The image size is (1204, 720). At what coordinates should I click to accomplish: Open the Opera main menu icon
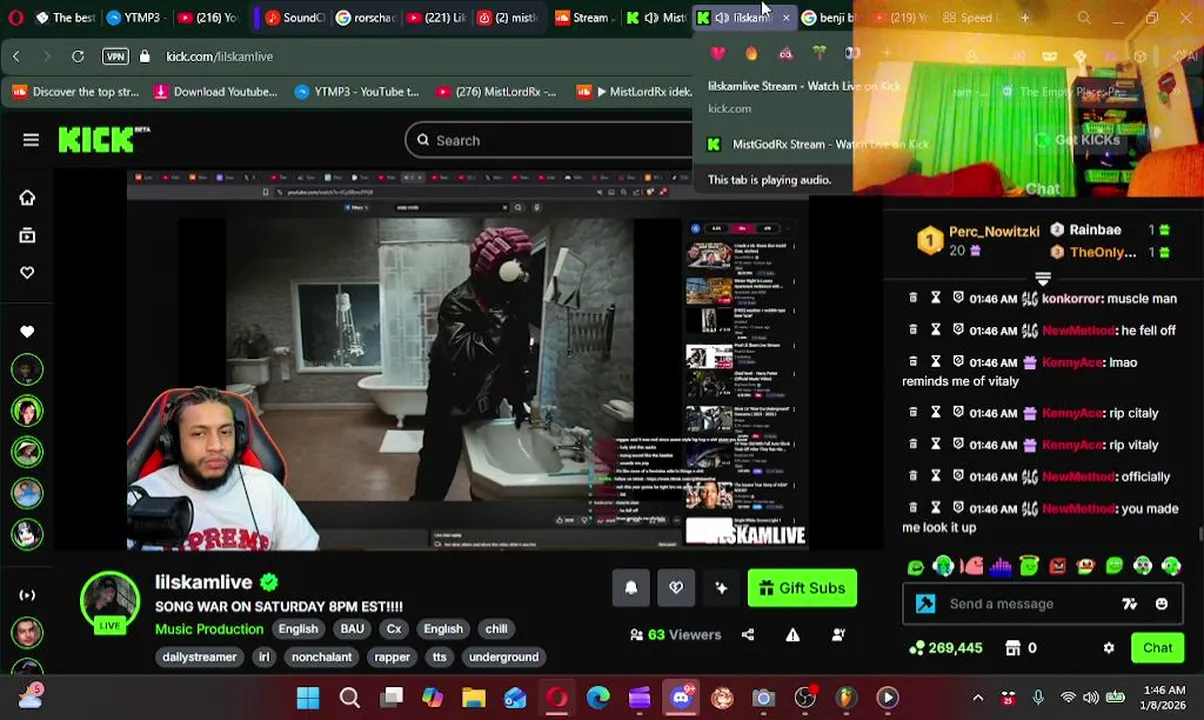[x=16, y=17]
